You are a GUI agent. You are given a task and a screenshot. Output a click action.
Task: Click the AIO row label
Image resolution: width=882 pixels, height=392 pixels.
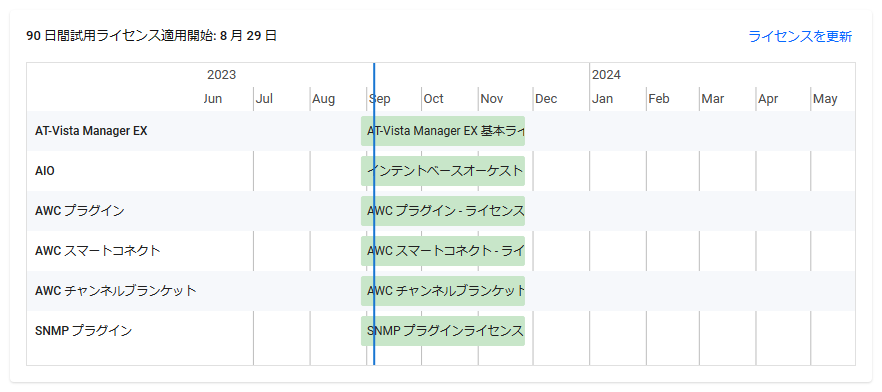click(x=45, y=171)
